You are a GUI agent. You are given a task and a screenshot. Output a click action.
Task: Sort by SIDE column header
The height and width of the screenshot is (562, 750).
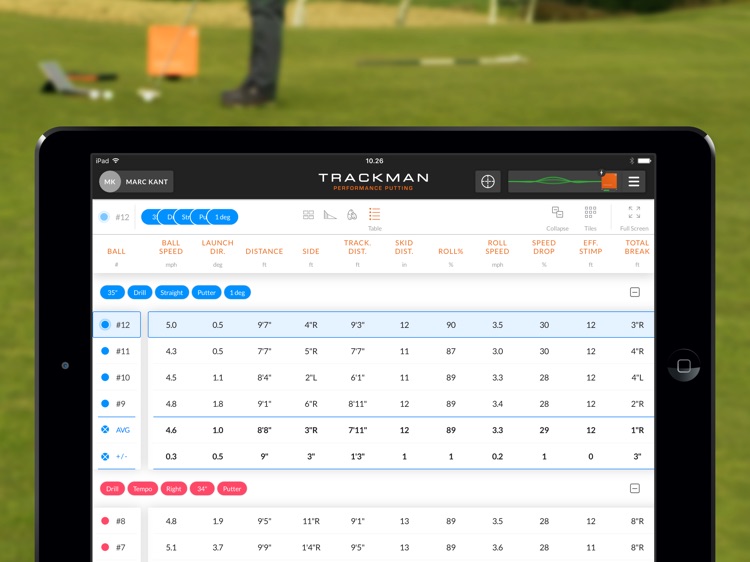pyautogui.click(x=311, y=251)
